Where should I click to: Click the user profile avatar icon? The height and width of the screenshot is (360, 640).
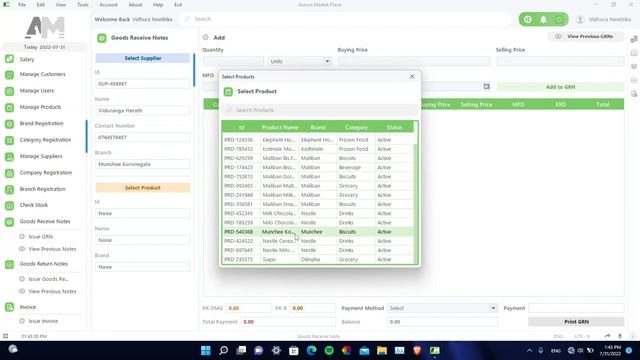coord(580,19)
